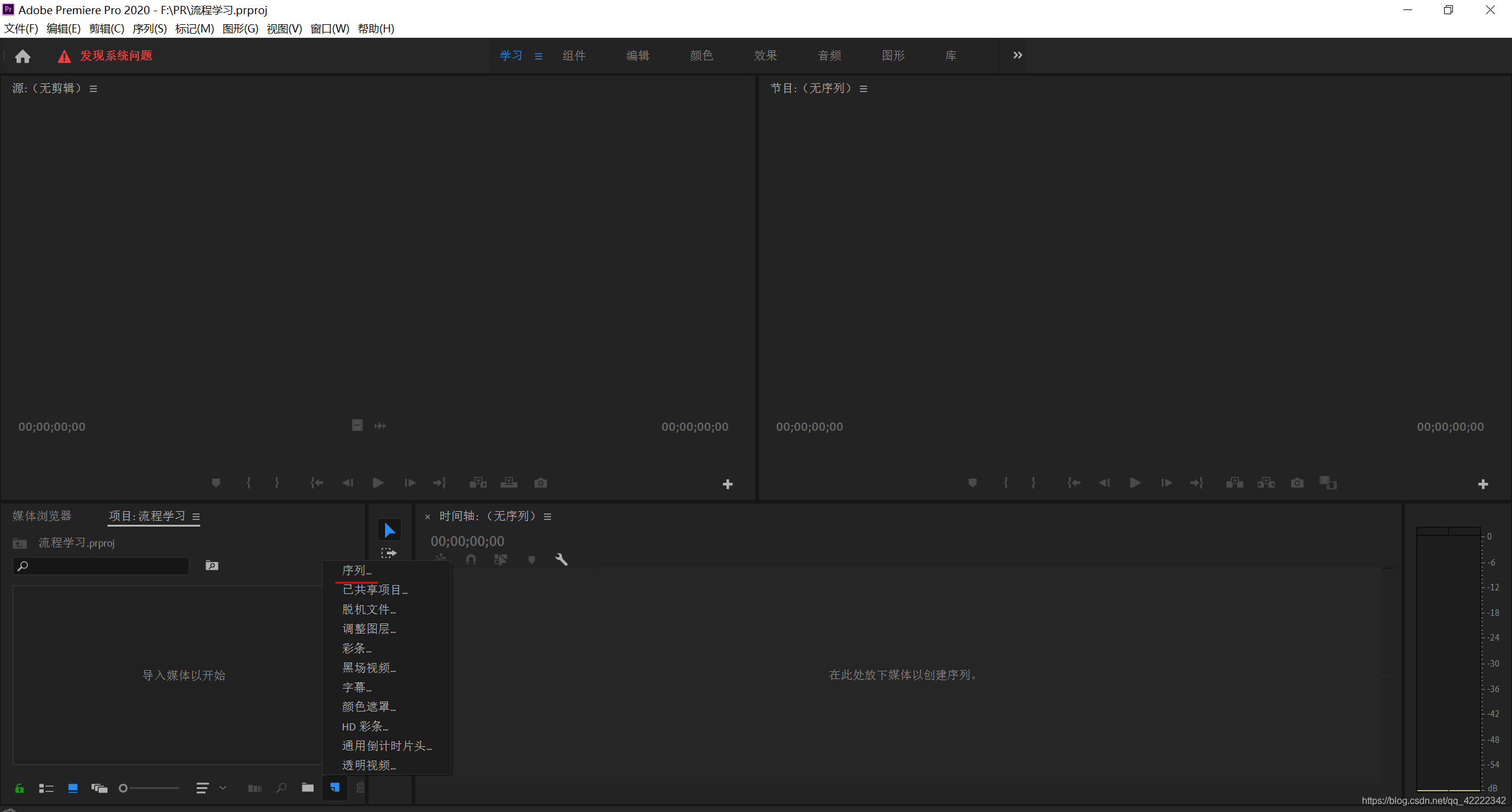The image size is (1512, 812).
Task: Export frame from Program monitor camera icon
Action: 1297,483
